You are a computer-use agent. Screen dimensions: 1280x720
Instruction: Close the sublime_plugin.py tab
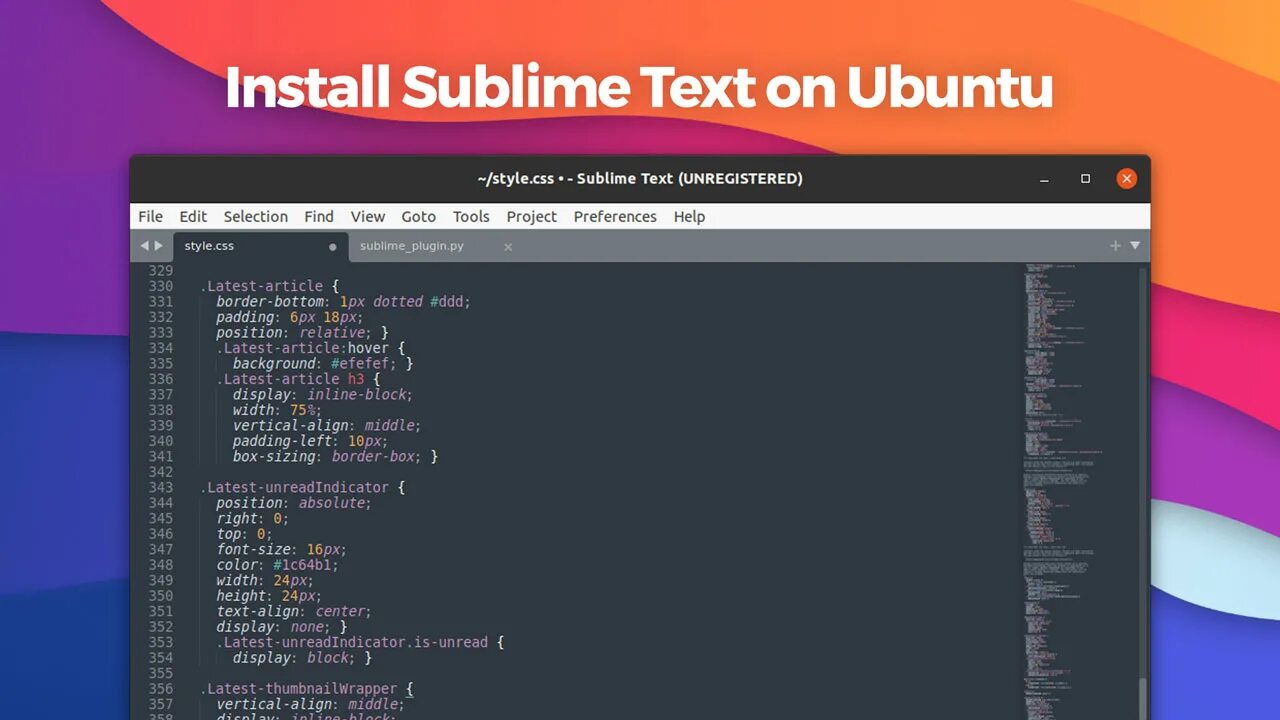[x=508, y=247]
